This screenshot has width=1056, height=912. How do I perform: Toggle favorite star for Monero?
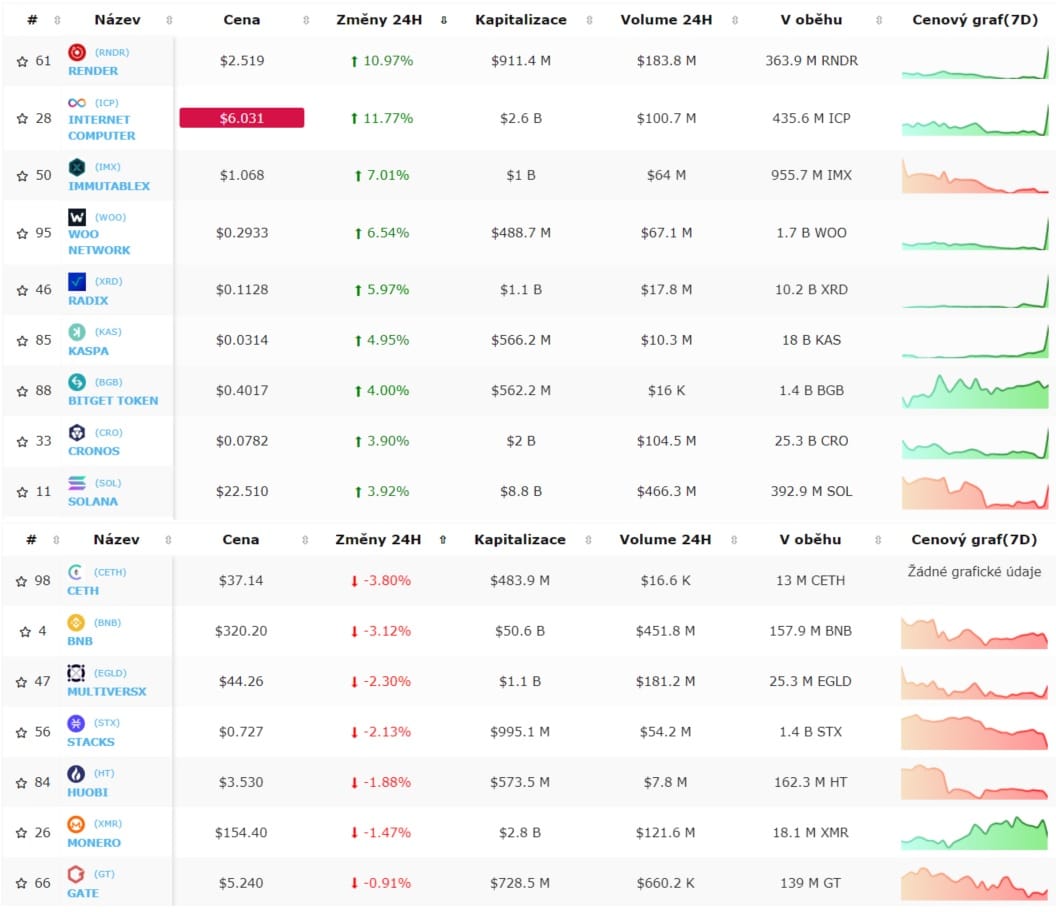(22, 833)
